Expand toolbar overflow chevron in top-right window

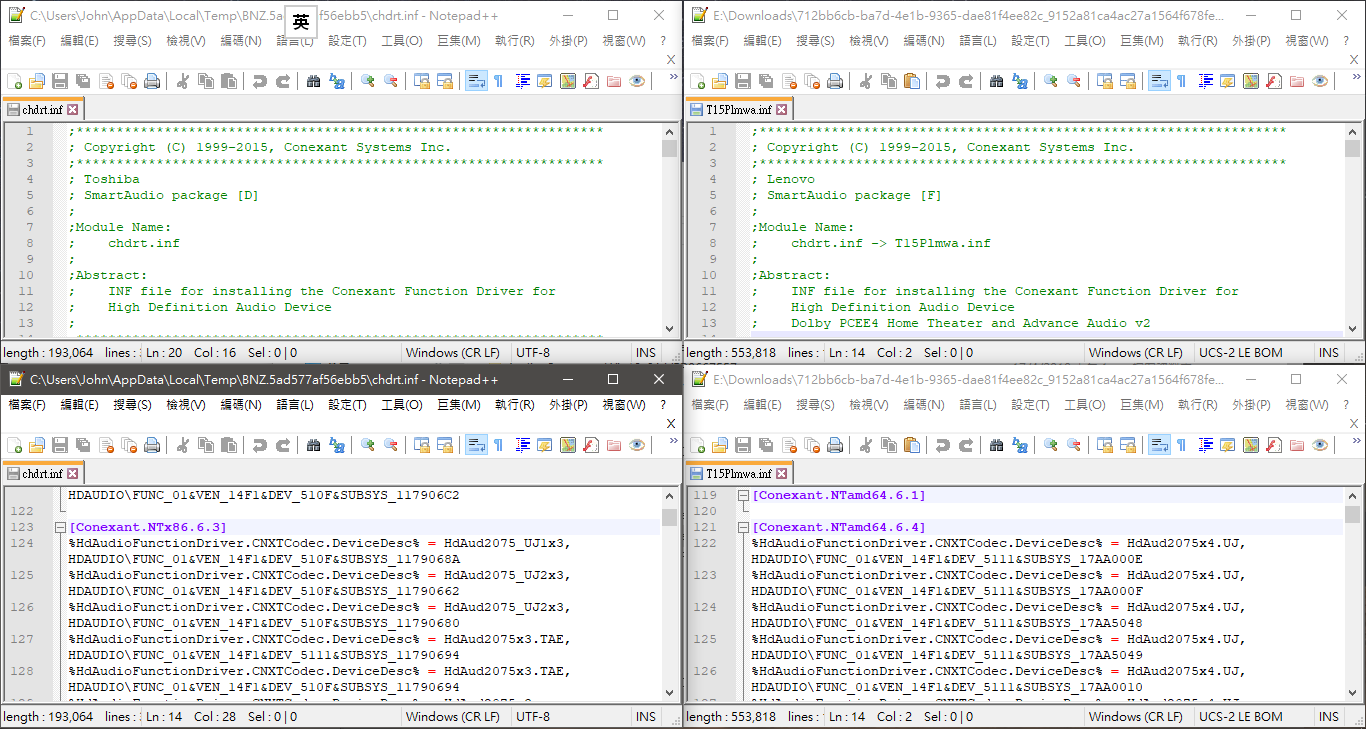coord(1355,78)
